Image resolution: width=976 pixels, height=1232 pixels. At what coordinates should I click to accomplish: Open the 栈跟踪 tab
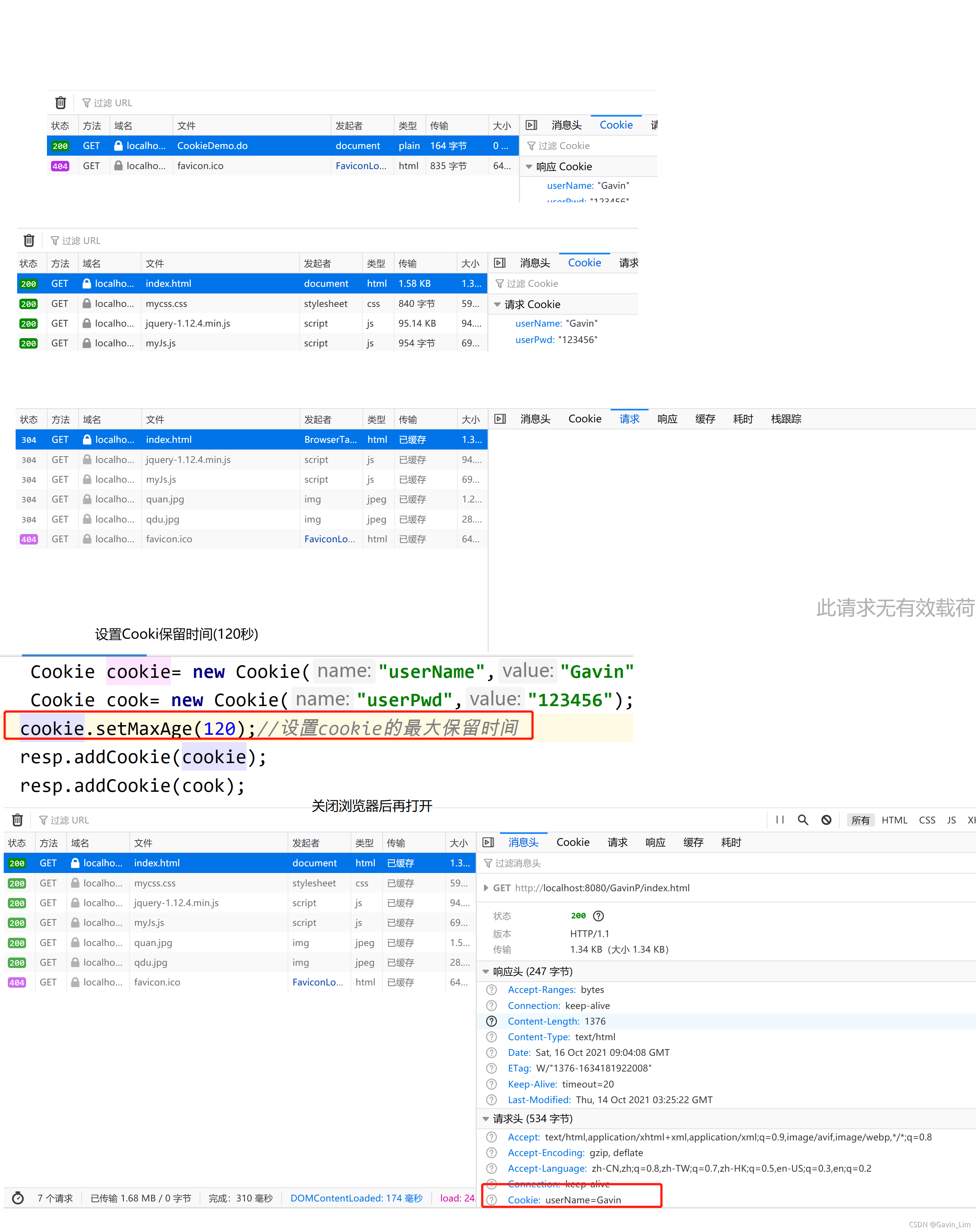click(786, 419)
